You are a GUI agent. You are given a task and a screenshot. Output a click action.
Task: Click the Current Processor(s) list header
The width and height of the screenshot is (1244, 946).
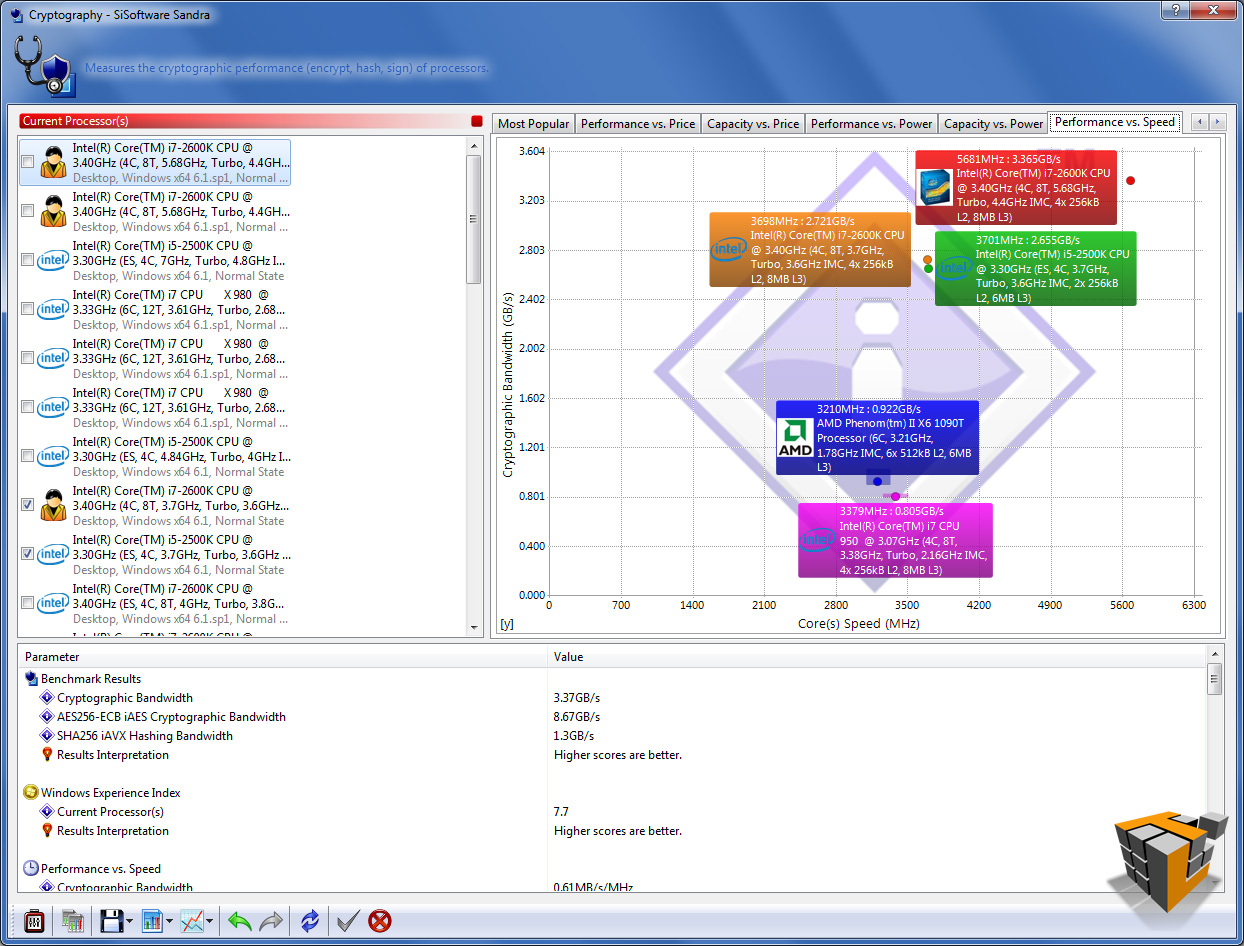tap(250, 121)
